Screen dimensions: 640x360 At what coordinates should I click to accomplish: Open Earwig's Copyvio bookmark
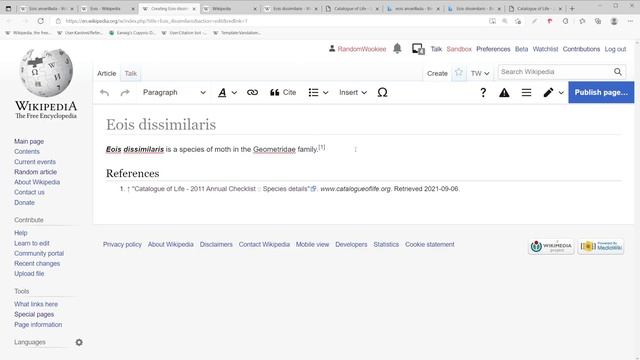click(x=132, y=33)
